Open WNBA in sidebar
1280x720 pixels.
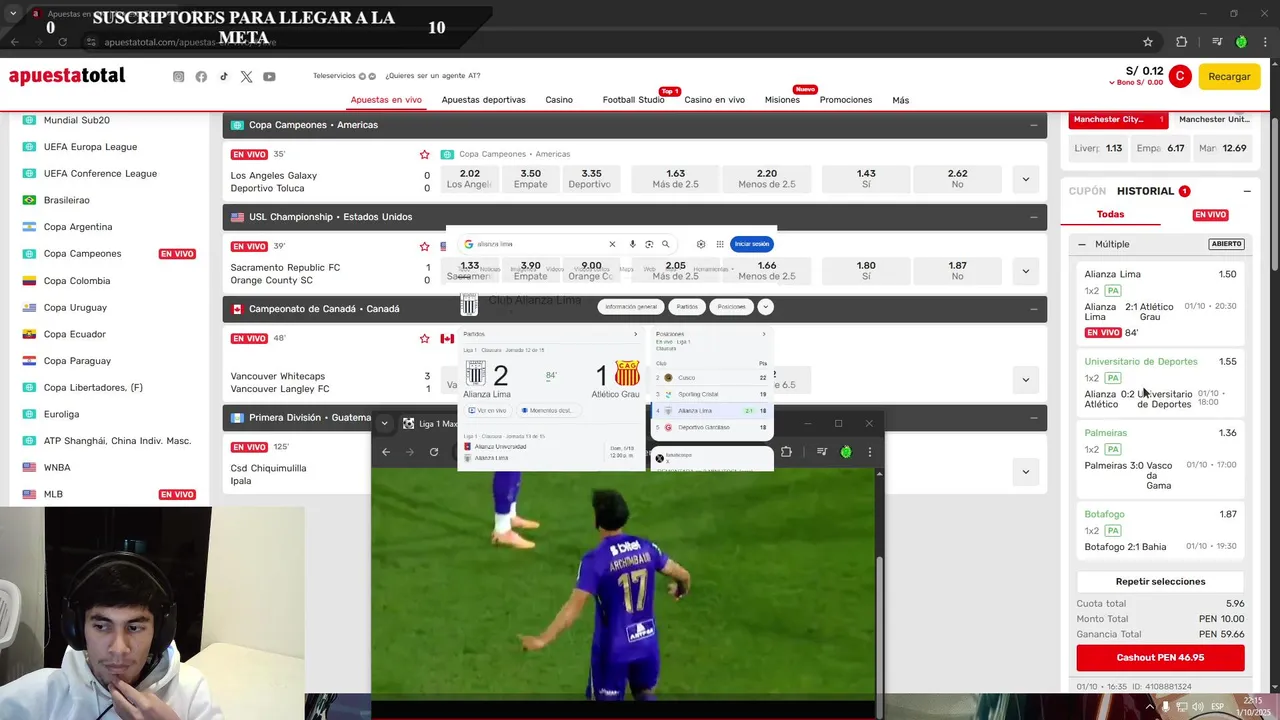[57, 467]
